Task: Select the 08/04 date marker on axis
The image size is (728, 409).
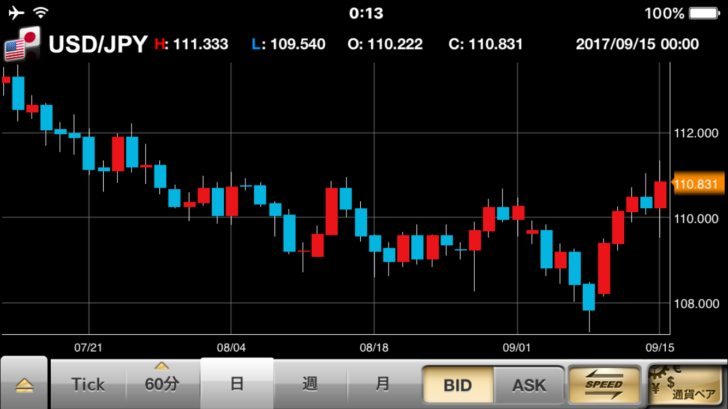Action: (231, 348)
